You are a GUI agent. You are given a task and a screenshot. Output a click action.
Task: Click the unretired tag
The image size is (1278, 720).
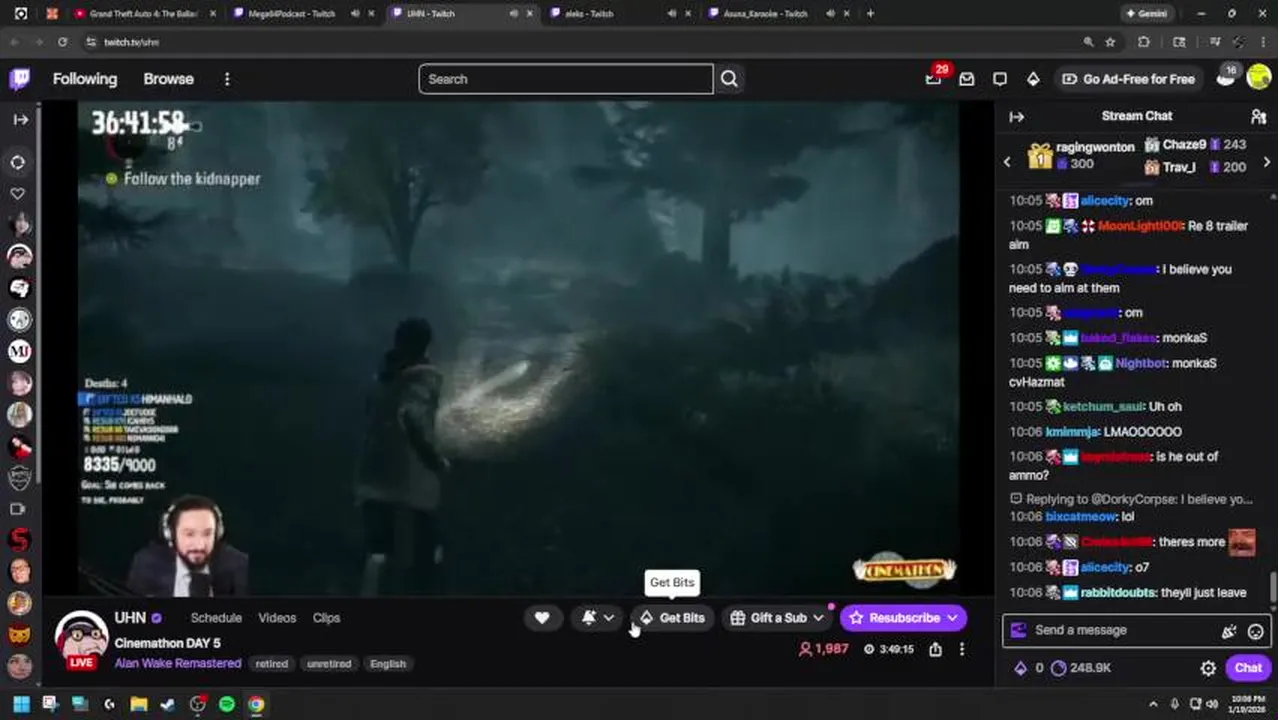tap(328, 664)
